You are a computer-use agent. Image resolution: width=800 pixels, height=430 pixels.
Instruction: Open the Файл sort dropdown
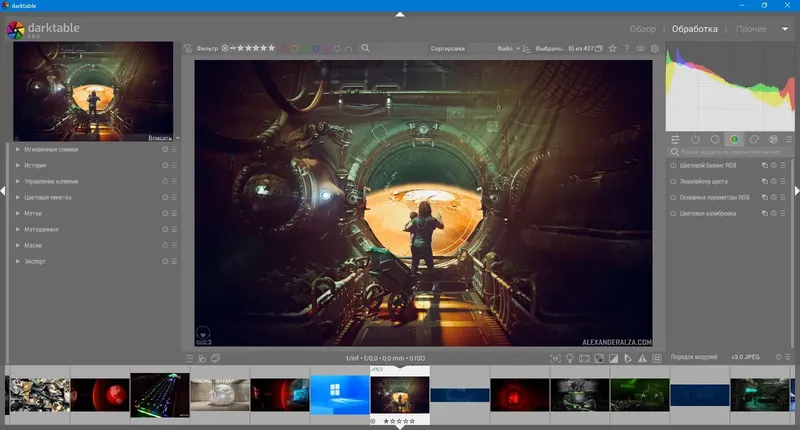click(x=508, y=48)
